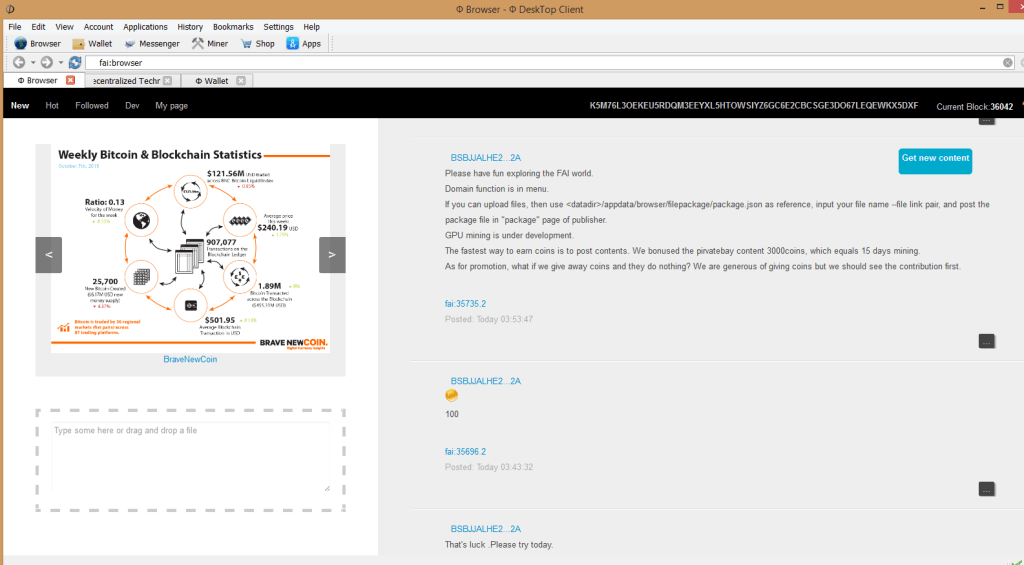This screenshot has height=565, width=1024.
Task: Open the Settings menu
Action: [278, 27]
